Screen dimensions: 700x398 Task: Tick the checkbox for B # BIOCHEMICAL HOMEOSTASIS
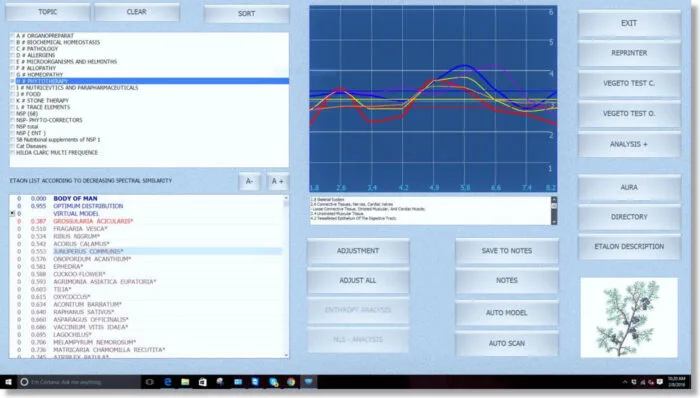click(x=12, y=42)
